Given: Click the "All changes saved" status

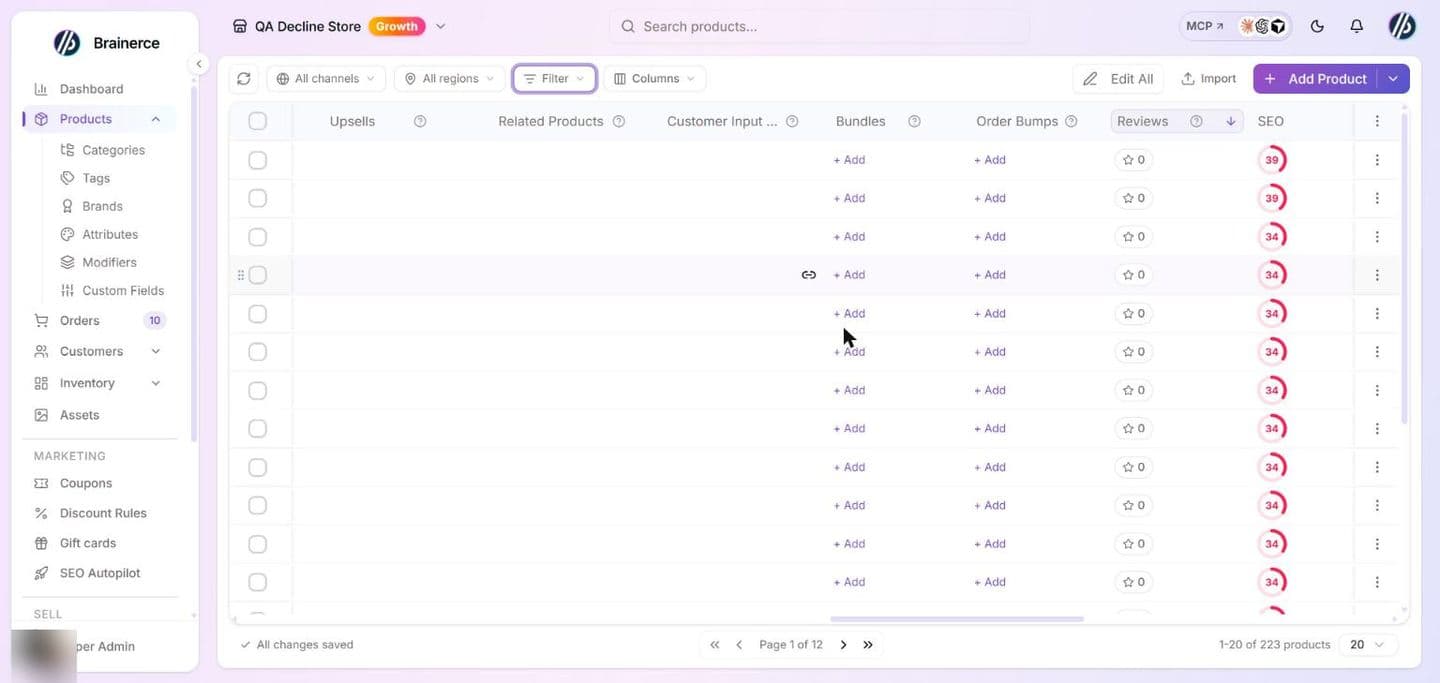Looking at the screenshot, I should [297, 645].
